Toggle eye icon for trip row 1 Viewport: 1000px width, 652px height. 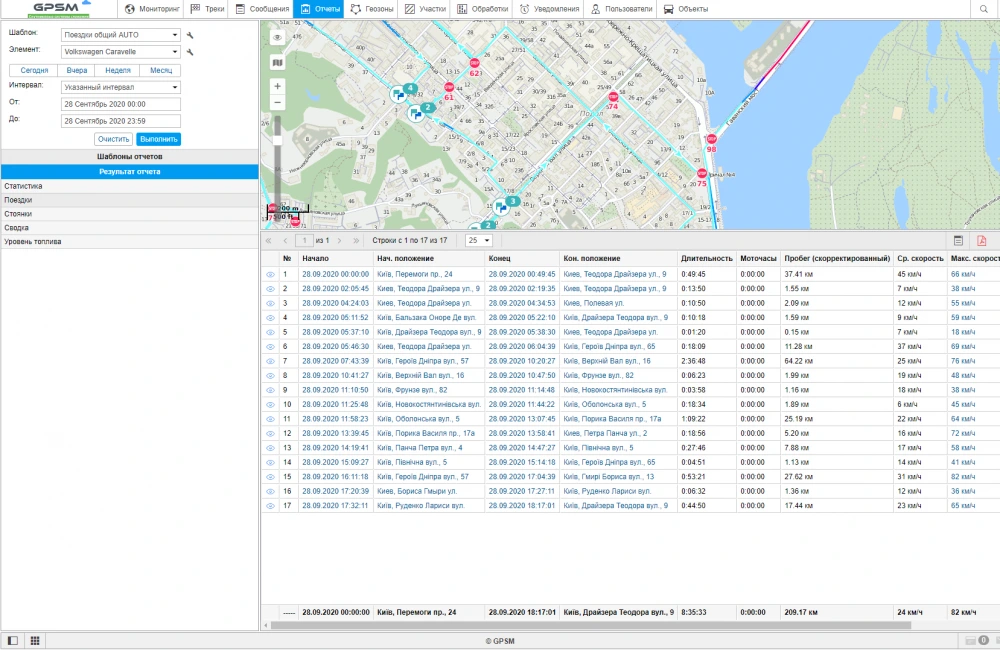click(270, 274)
